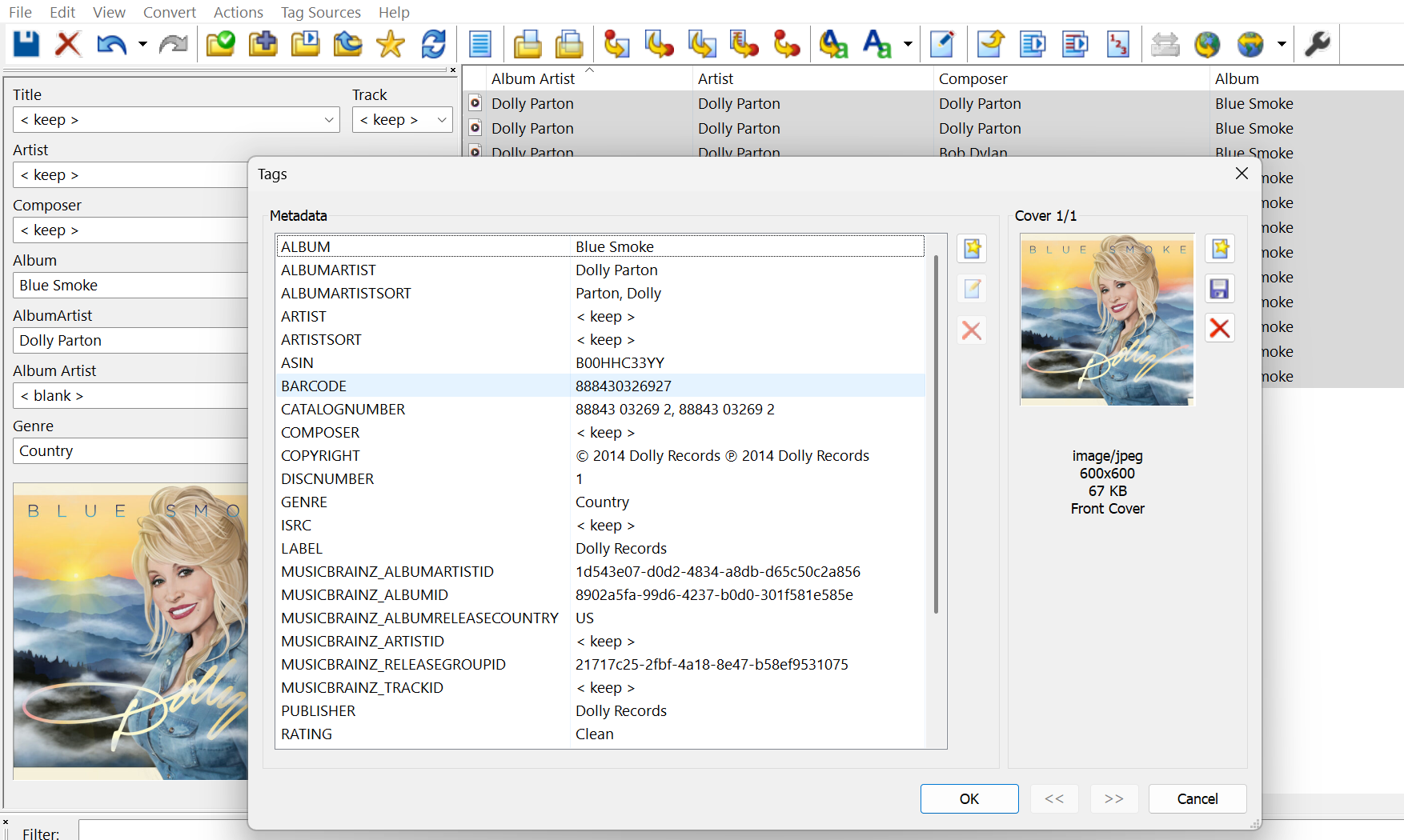The height and width of the screenshot is (840, 1404).
Task: Click the Metadata list vertical scrollbar
Action: click(936, 432)
